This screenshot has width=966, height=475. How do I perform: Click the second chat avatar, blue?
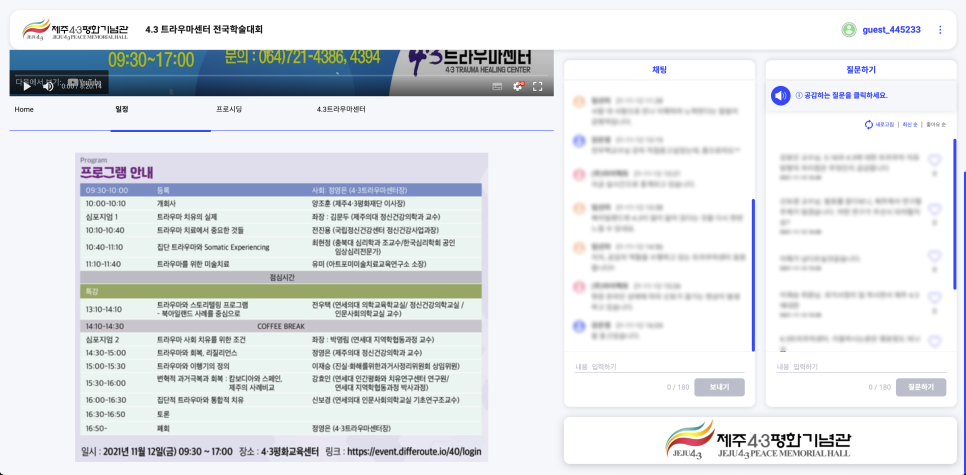point(578,140)
